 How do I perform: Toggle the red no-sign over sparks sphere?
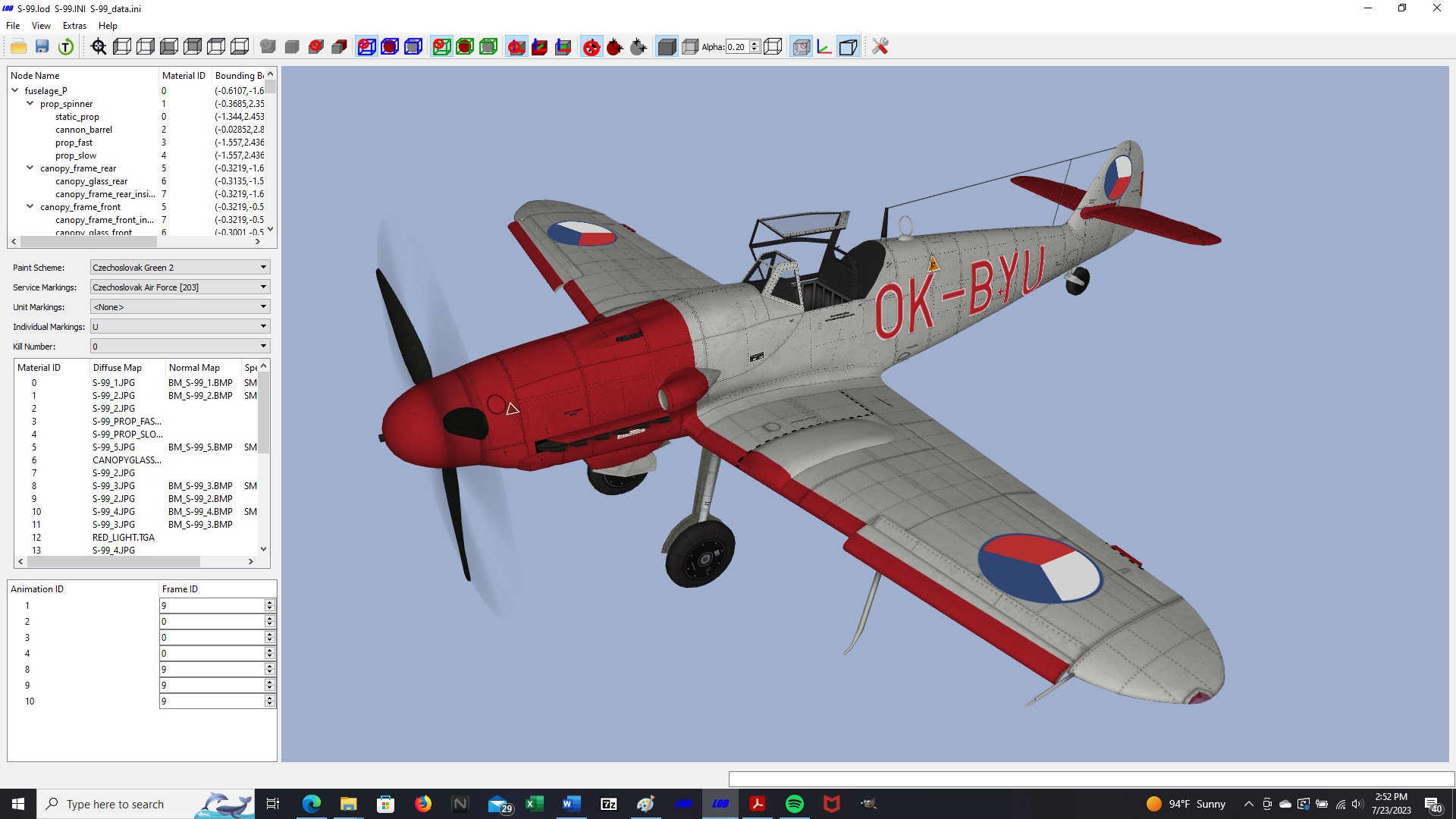pyautogui.click(x=591, y=47)
